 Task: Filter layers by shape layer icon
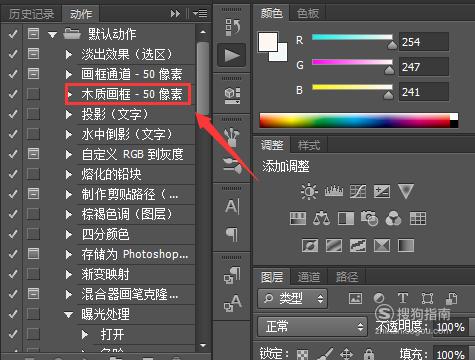427,298
